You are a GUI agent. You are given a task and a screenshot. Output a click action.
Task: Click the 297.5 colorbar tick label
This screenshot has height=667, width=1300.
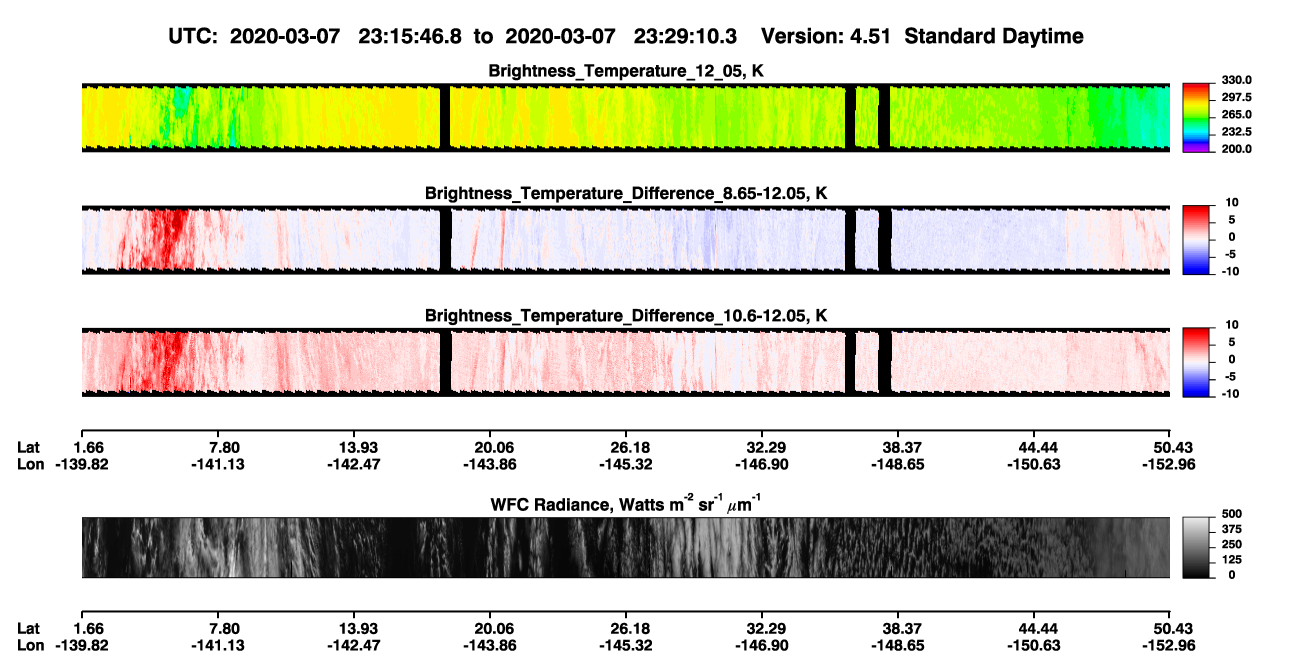click(x=1237, y=98)
